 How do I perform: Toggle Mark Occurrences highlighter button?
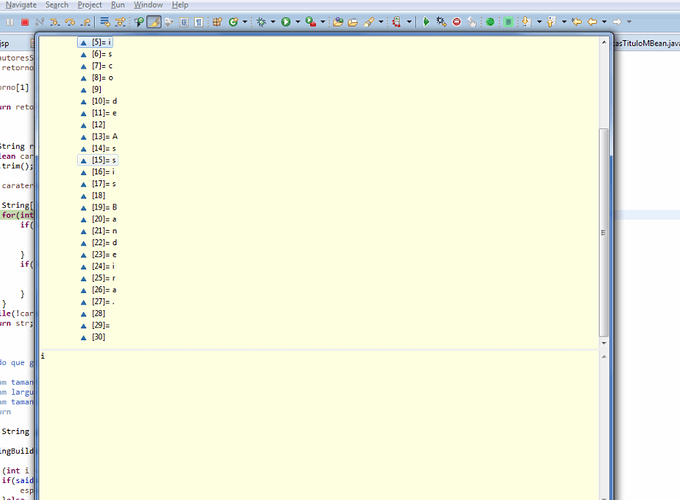tap(154, 22)
